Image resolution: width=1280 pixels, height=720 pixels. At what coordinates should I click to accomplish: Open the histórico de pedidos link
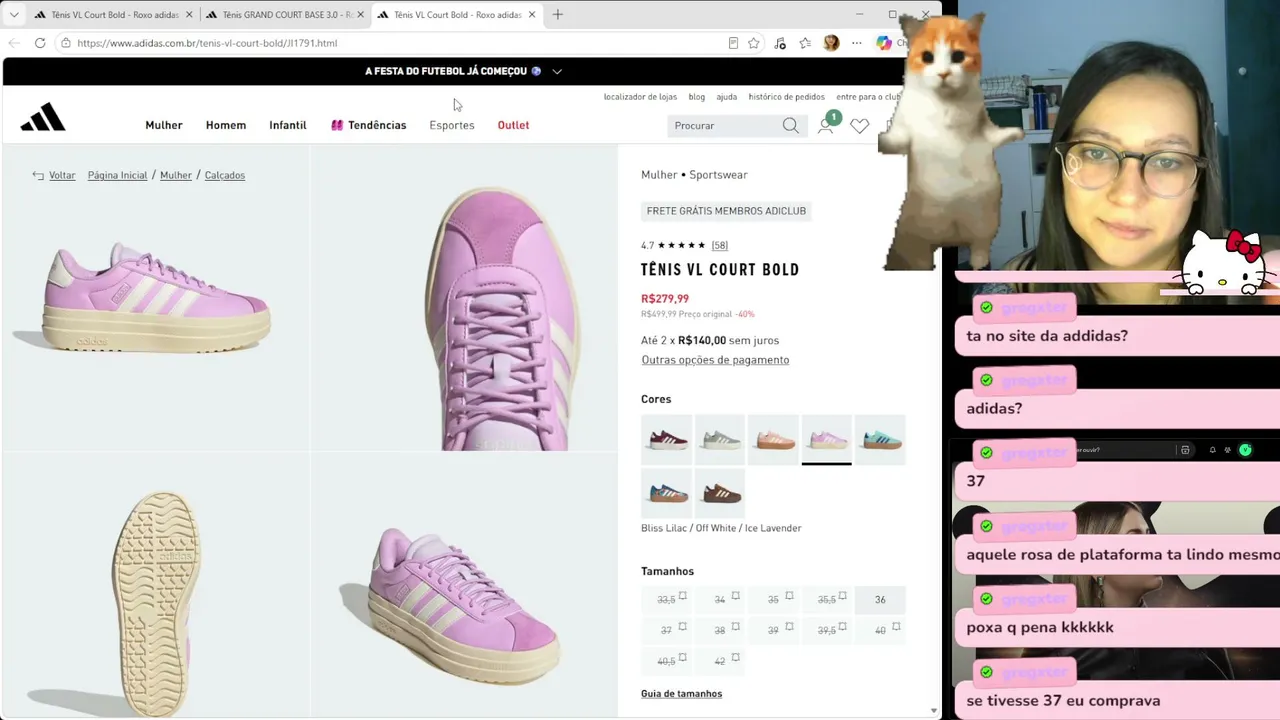coord(787,97)
